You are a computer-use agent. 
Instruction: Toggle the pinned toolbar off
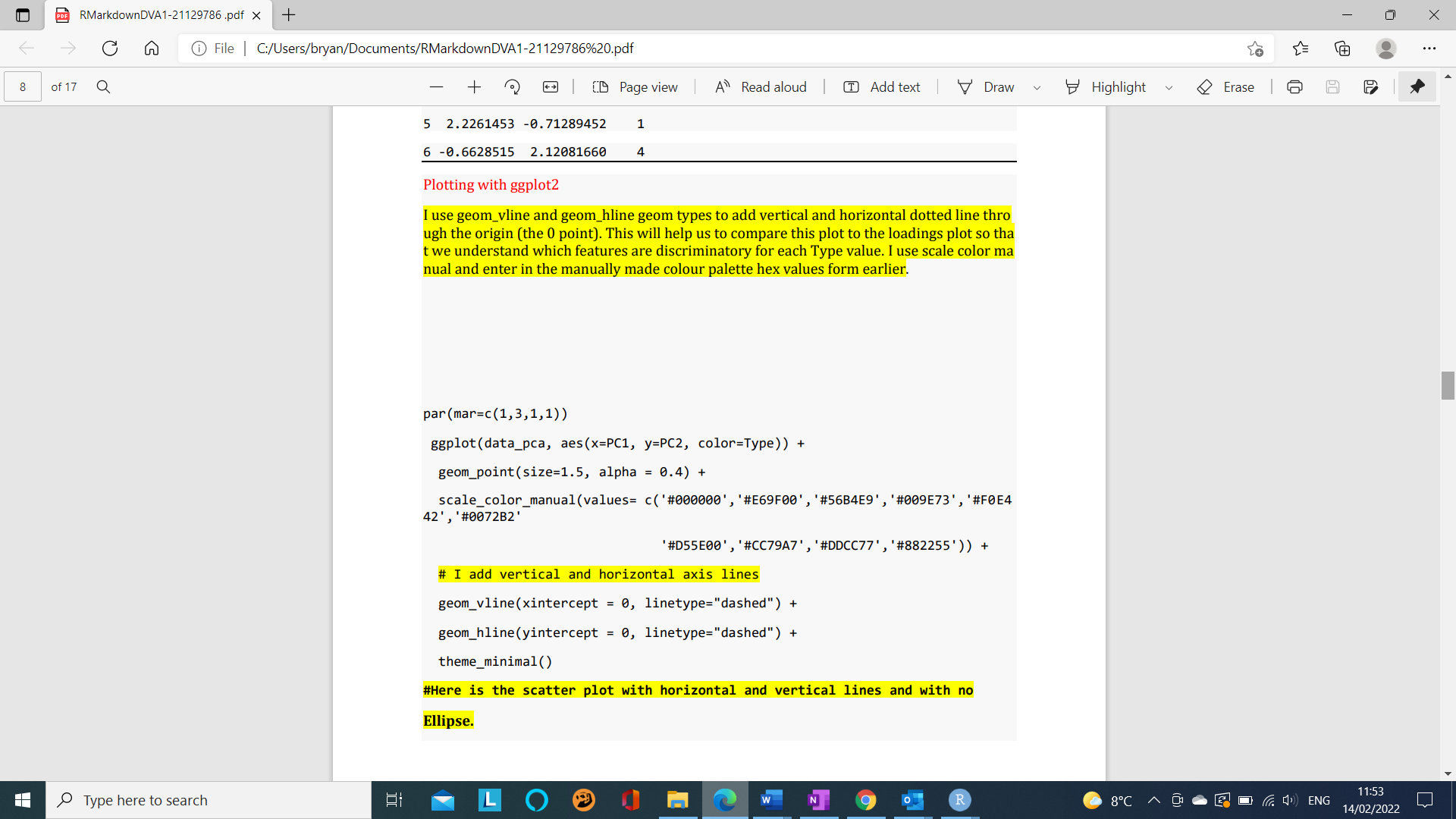[1417, 86]
